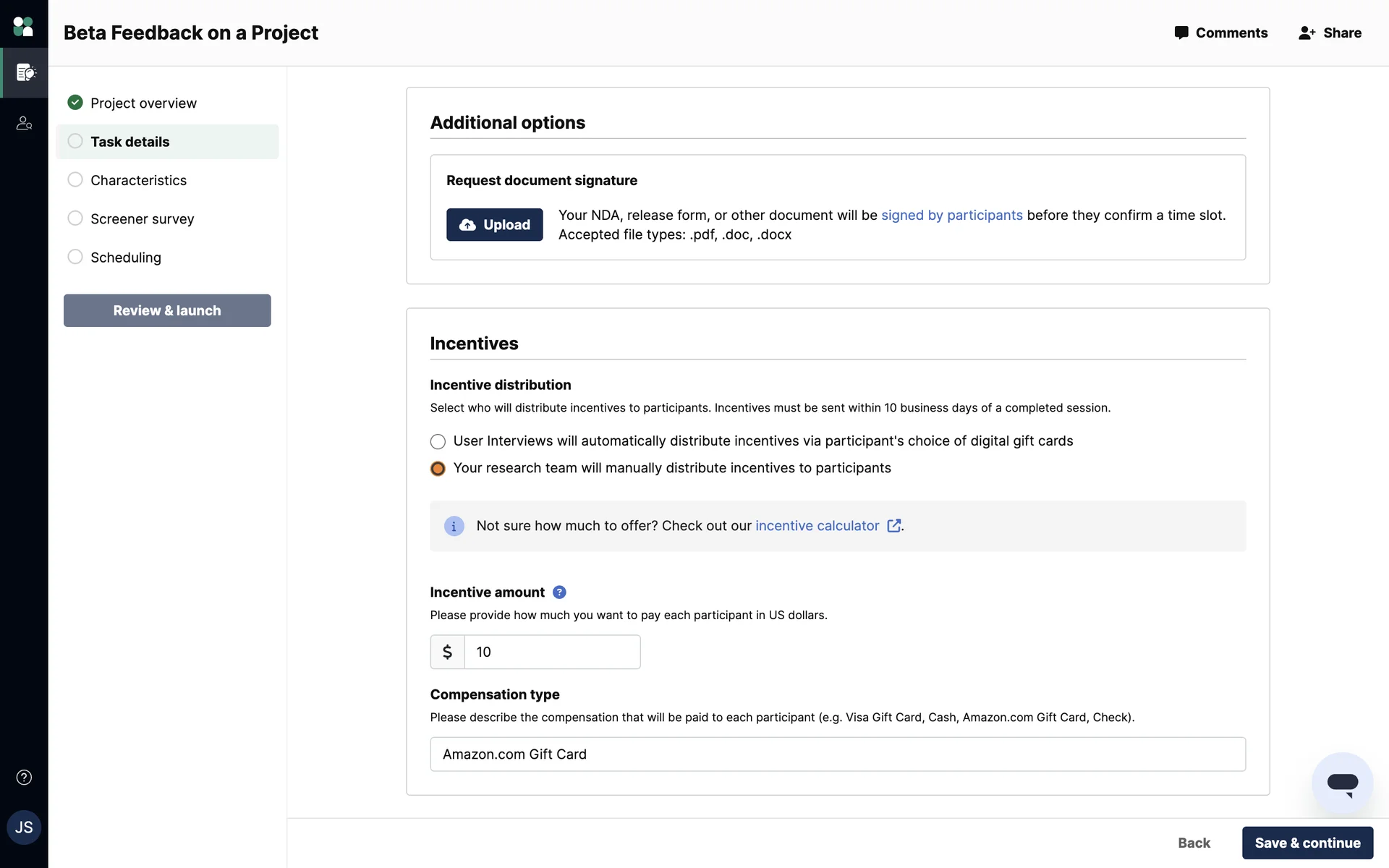The image size is (1389, 868).
Task: Select automatic gift card distribution option
Action: (x=438, y=442)
